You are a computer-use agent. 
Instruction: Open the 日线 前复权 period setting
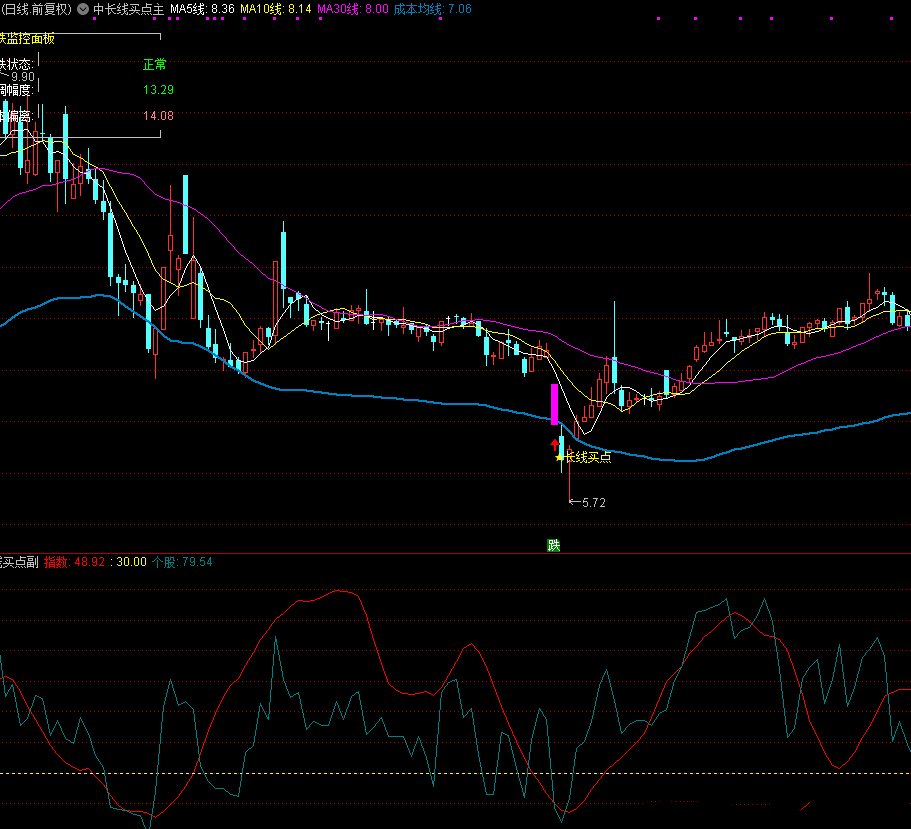[36, 9]
